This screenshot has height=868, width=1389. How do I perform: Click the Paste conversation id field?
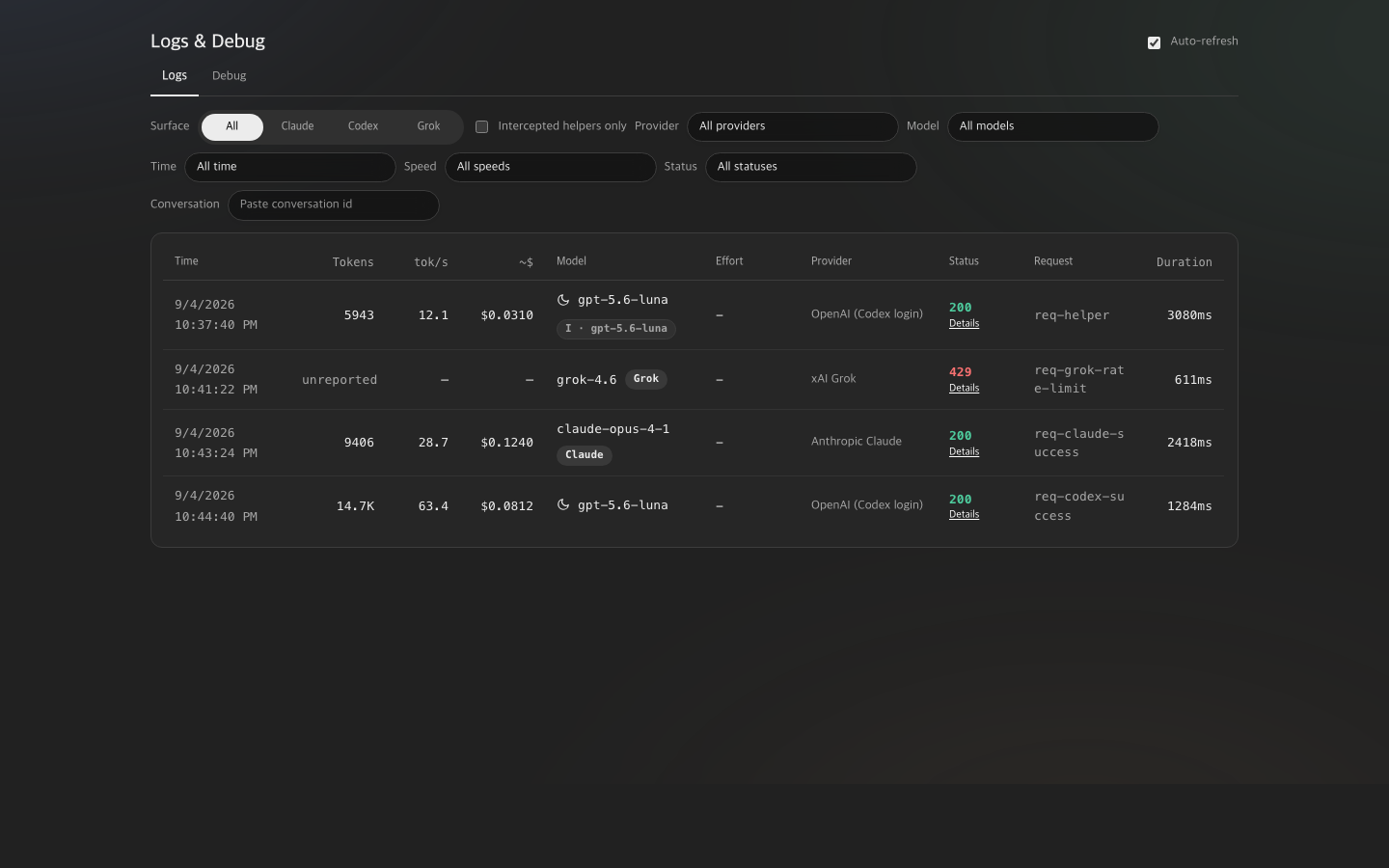(x=334, y=205)
